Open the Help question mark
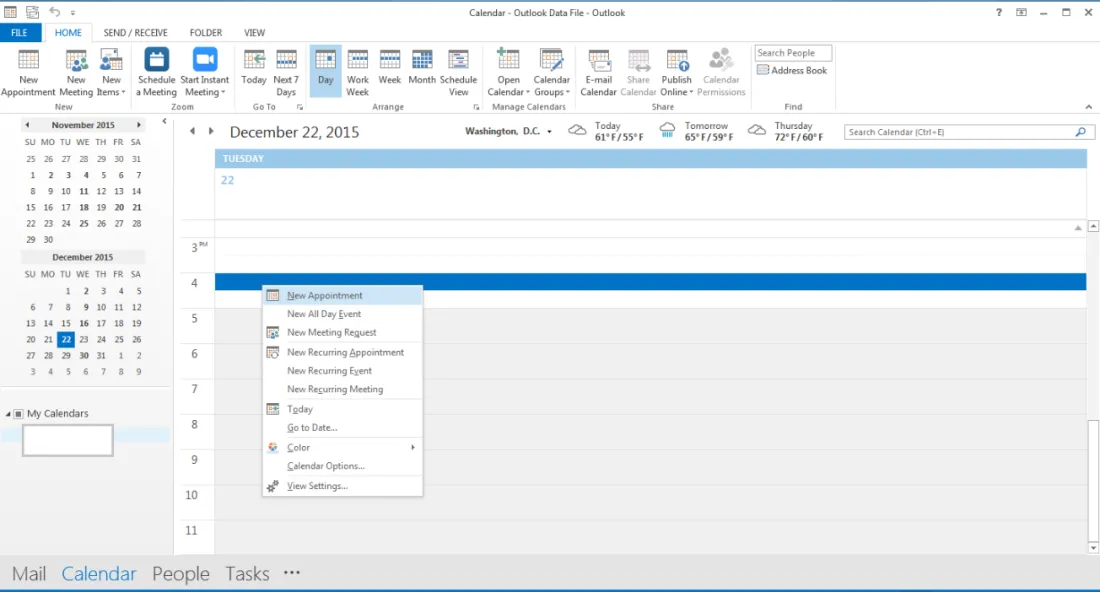The image size is (1100, 592). (x=999, y=12)
